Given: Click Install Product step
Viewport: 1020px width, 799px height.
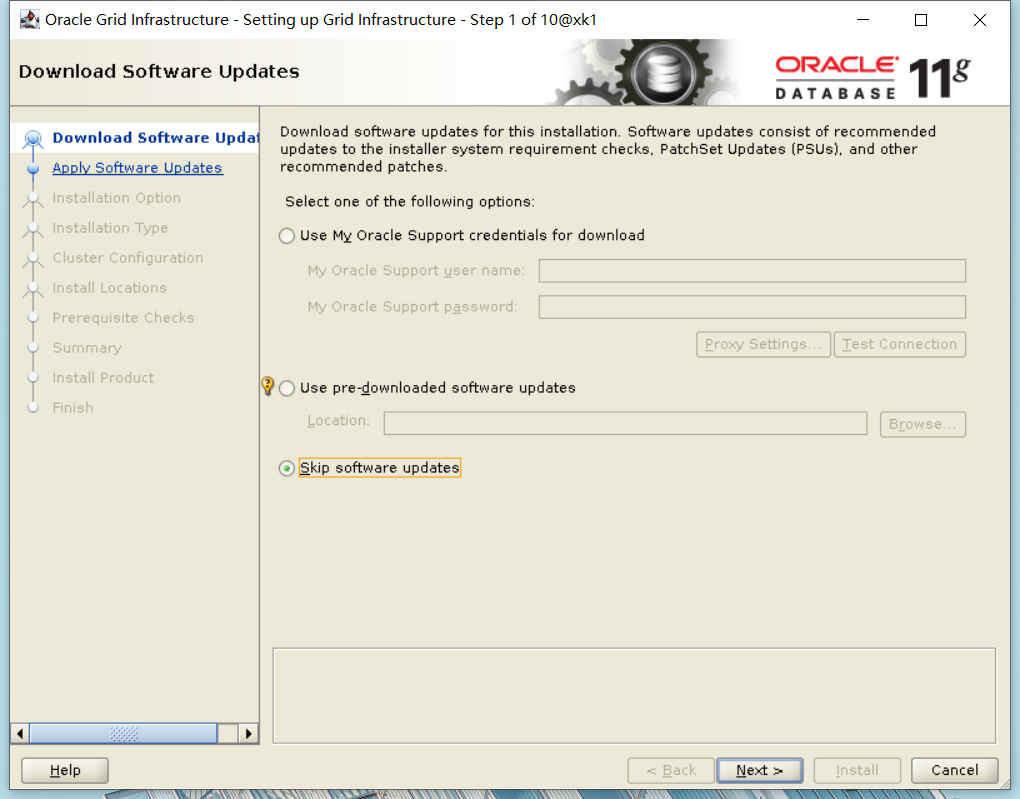Looking at the screenshot, I should pyautogui.click(x=103, y=377).
